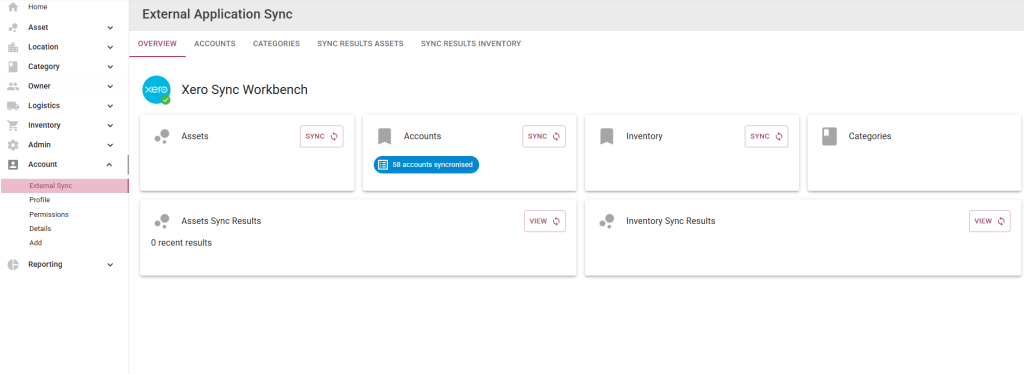This screenshot has height=374, width=1024.
Task: Expand the Admin menu chevron
Action: 110,145
